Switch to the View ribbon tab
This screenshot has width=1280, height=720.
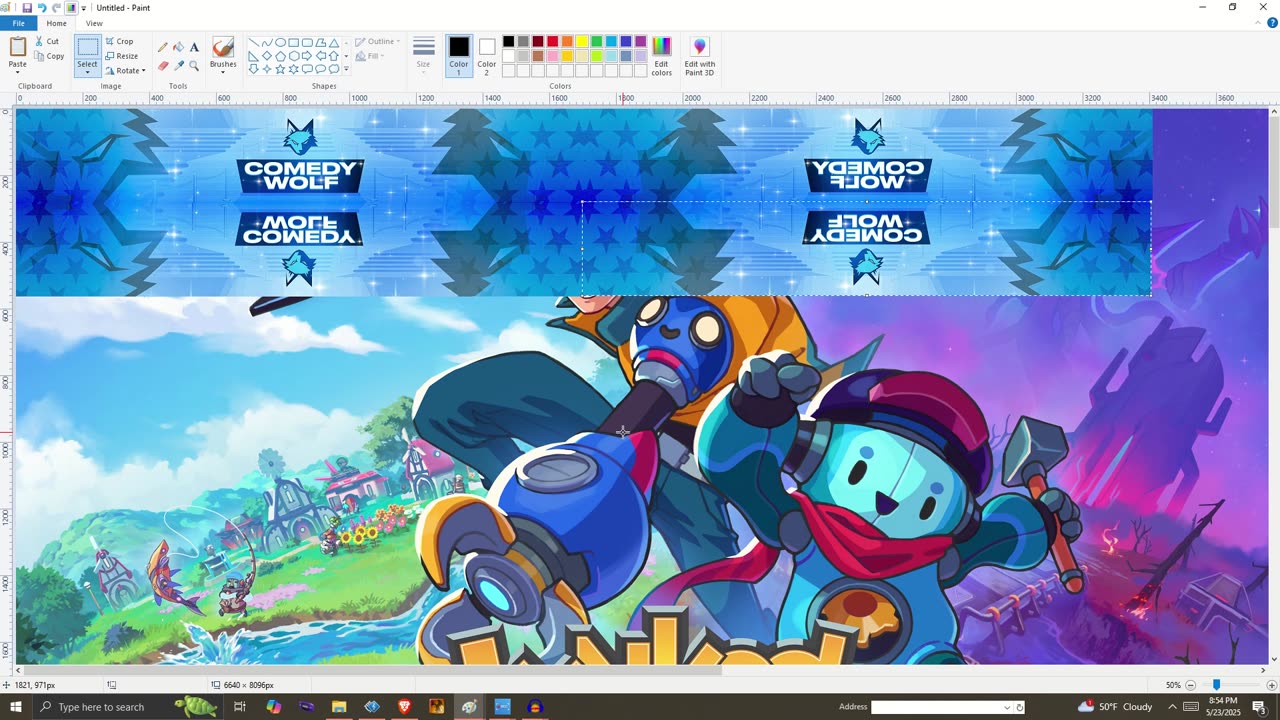(x=94, y=23)
